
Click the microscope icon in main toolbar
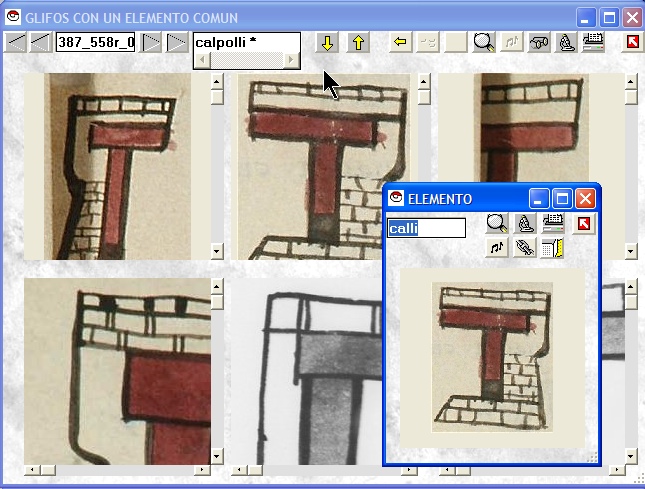[565, 42]
